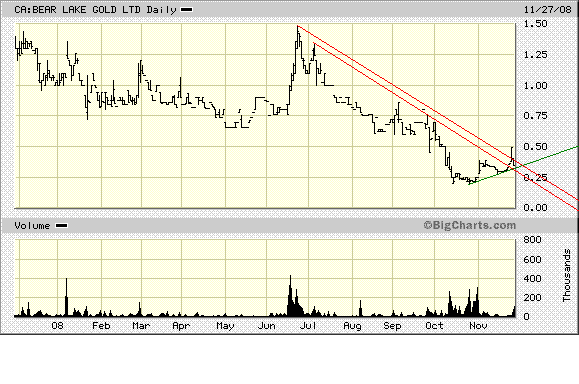The height and width of the screenshot is (384, 579).
Task: Click the 1.25 price axis label
Action: (x=535, y=55)
